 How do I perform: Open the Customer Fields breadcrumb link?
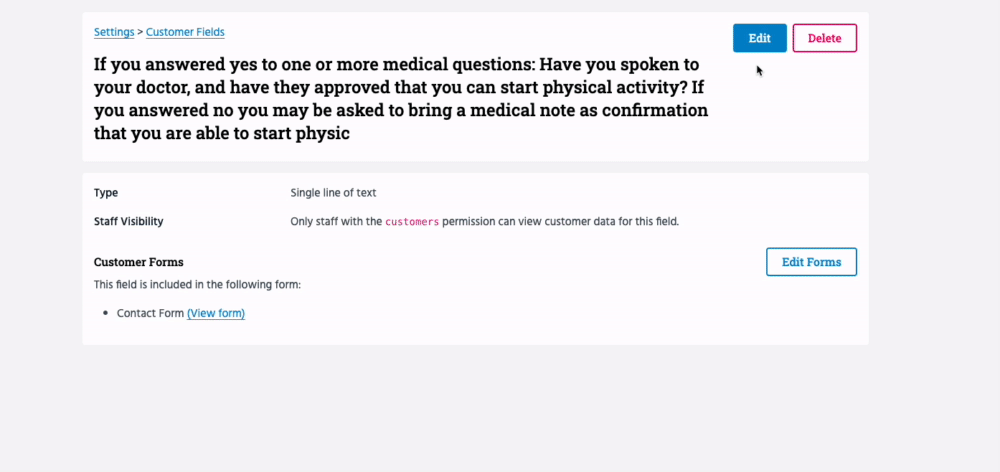[x=185, y=32]
